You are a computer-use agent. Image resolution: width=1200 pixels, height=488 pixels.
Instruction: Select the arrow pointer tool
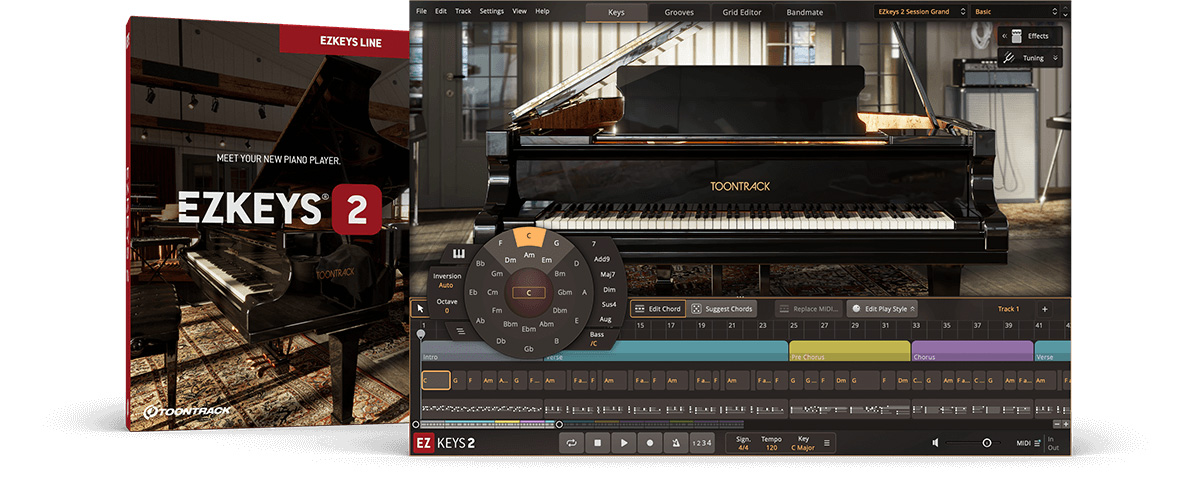(422, 309)
